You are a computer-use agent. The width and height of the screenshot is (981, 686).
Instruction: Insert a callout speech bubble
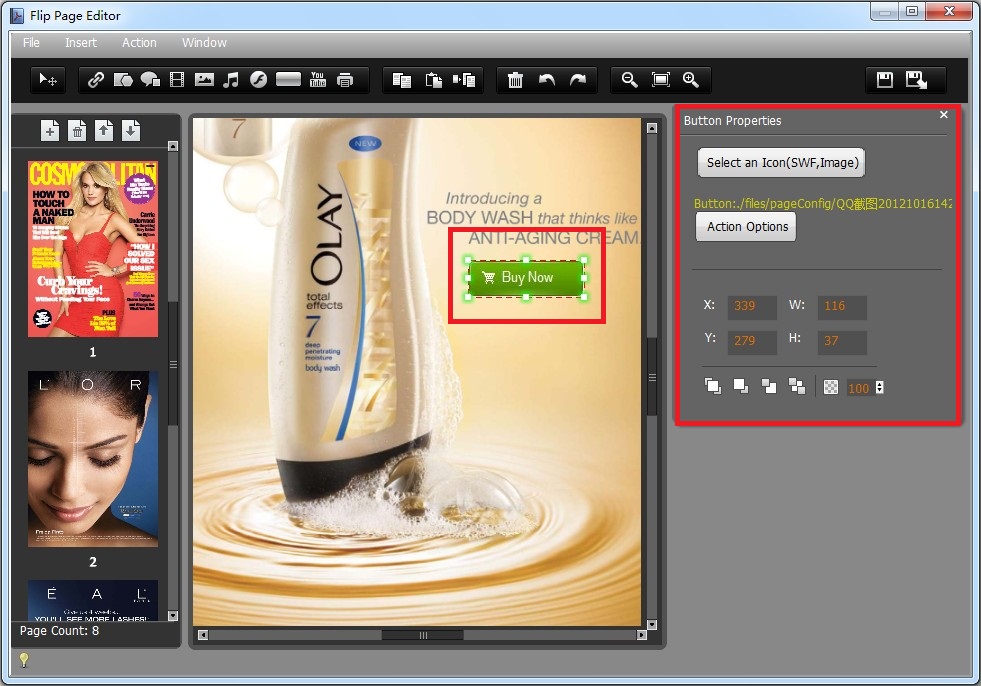click(150, 80)
